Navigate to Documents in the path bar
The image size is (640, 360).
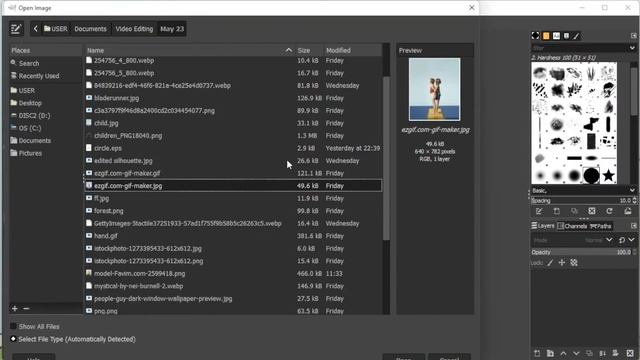click(90, 29)
